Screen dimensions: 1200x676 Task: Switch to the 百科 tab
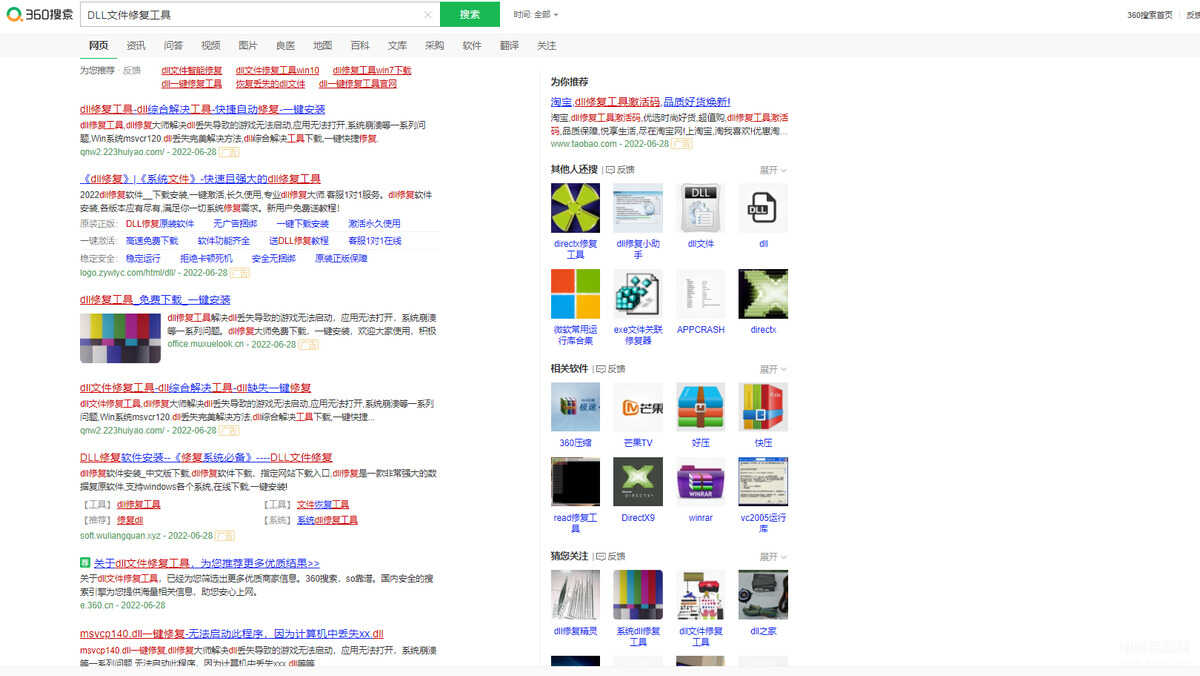(360, 45)
